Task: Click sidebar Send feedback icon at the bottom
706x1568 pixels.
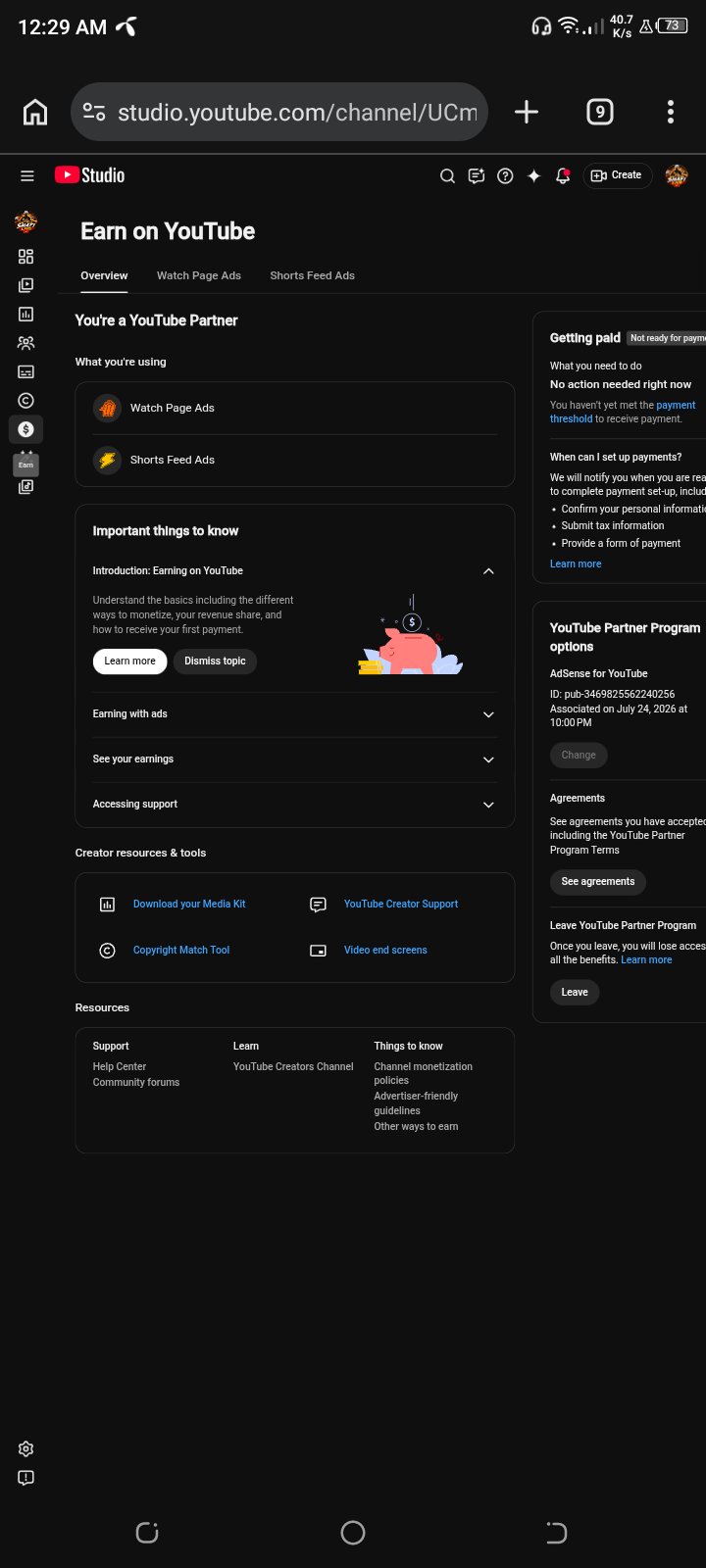Action: pyautogui.click(x=26, y=1477)
